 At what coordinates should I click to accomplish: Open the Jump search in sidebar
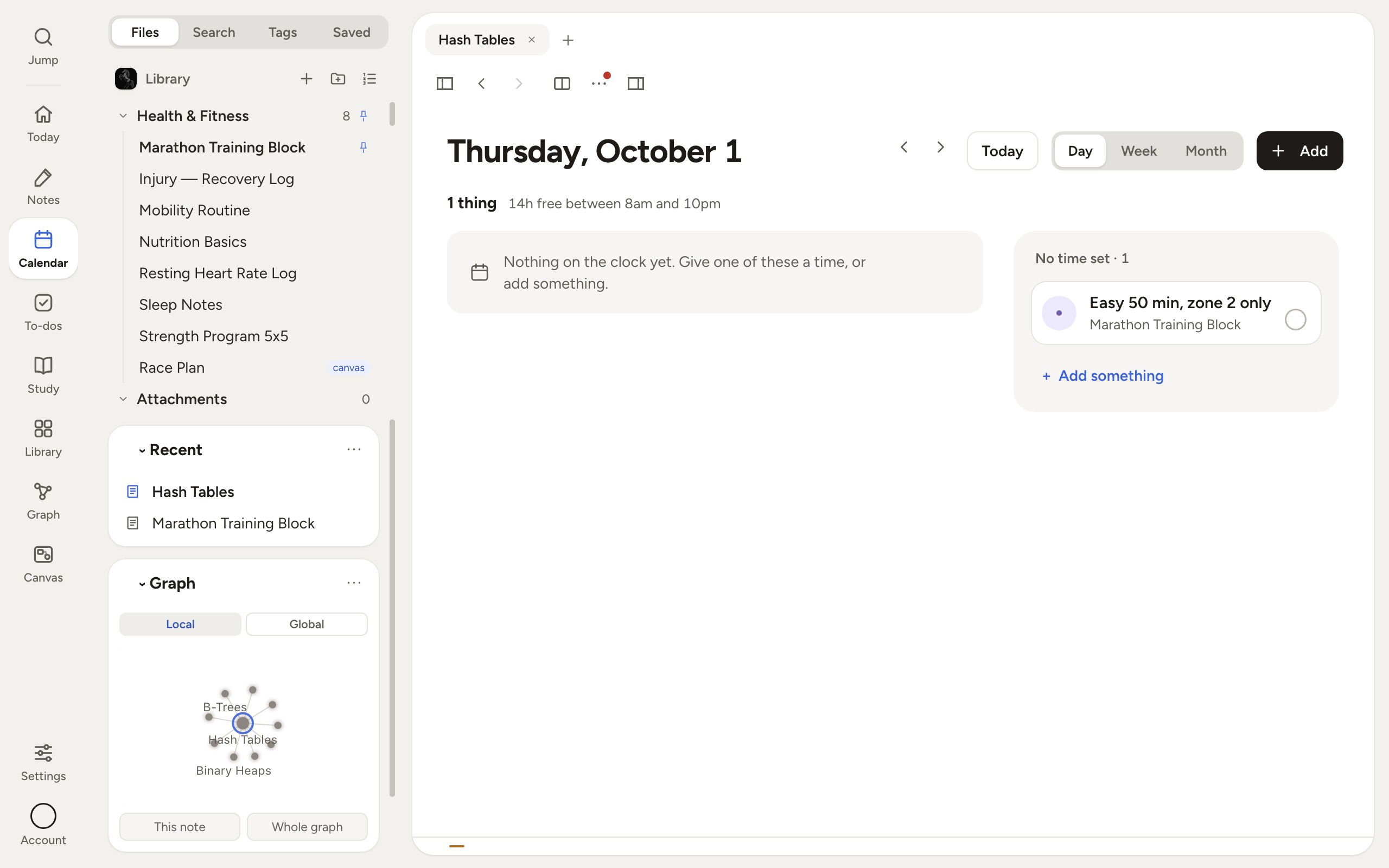tap(43, 47)
